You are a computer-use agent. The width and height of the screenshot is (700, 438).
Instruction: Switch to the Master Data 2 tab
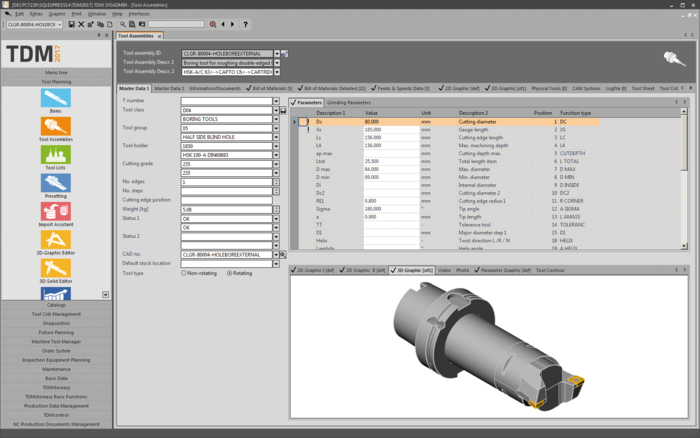point(169,88)
